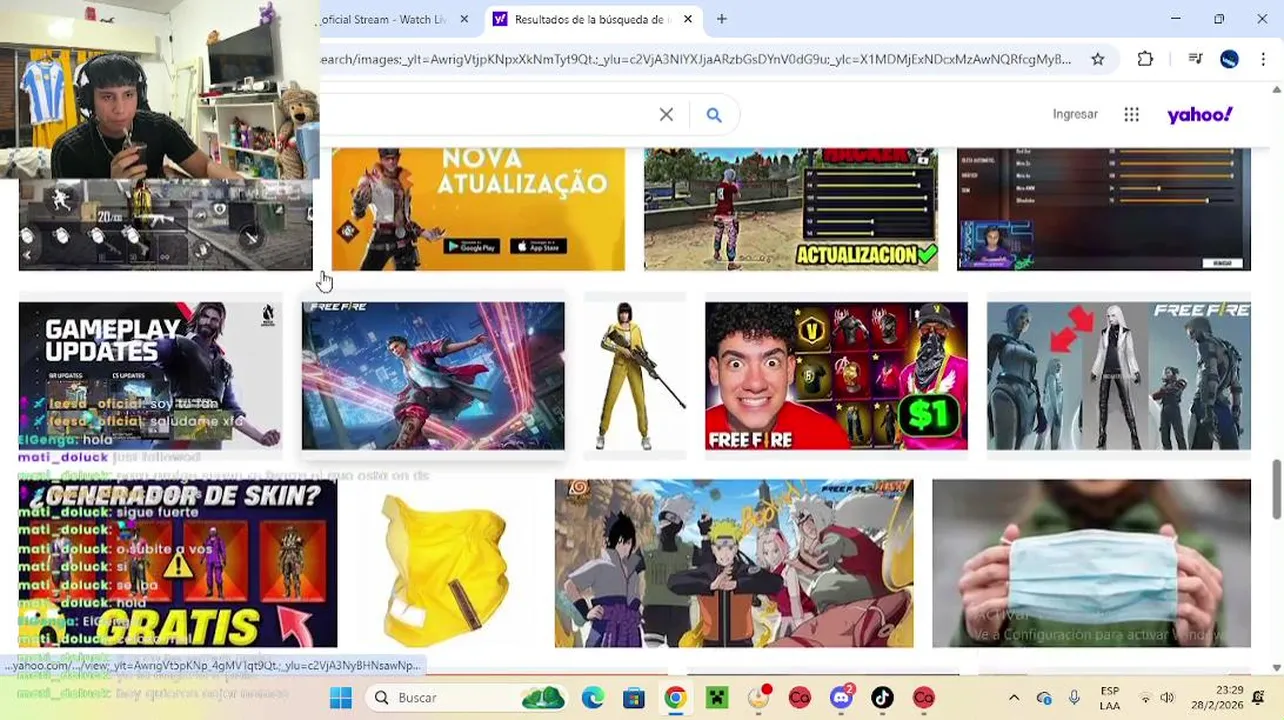This screenshot has width=1284, height=720.
Task: Click the page vertical scrollbar thumb
Action: coord(1276,490)
